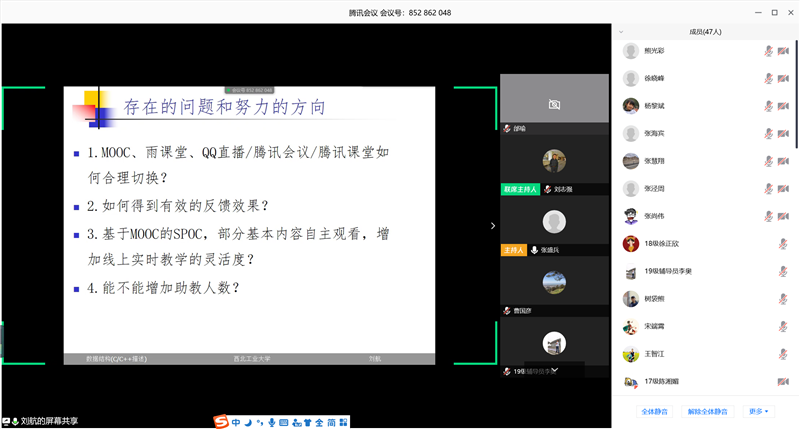The height and width of the screenshot is (429, 800).
Task: Click 张泾周's camera-off icon
Action: pos(783,189)
